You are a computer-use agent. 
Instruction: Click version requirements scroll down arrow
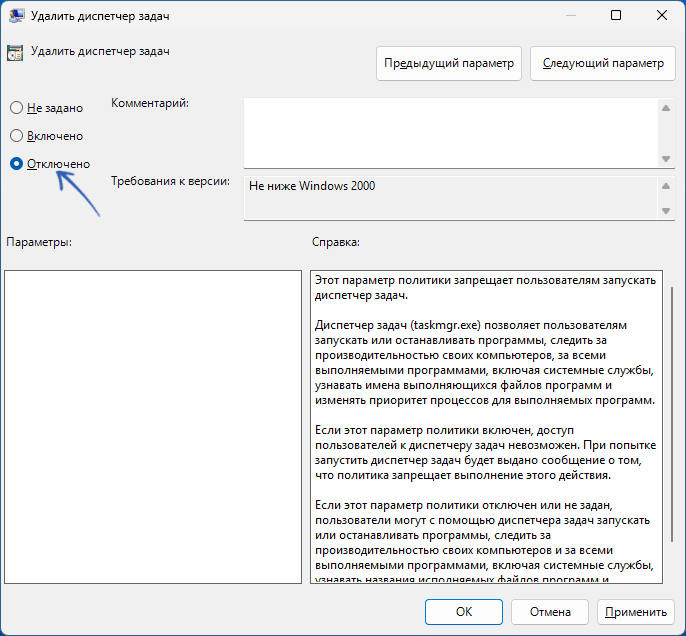point(666,211)
